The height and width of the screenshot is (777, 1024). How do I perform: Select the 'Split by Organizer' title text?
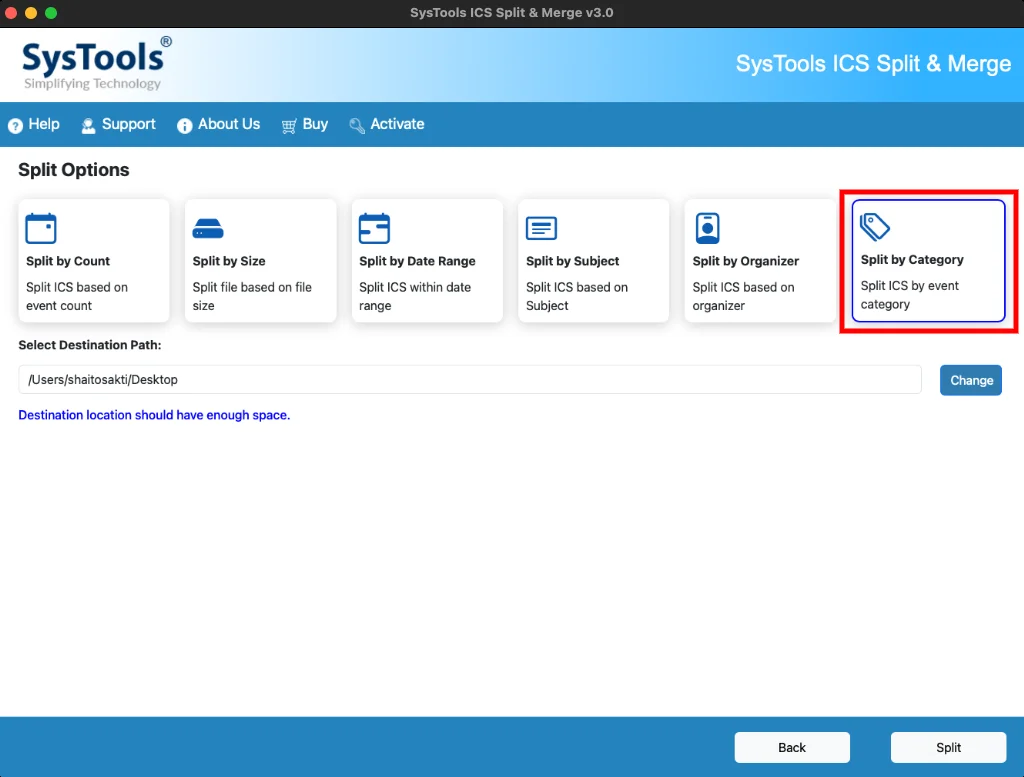pyautogui.click(x=746, y=261)
